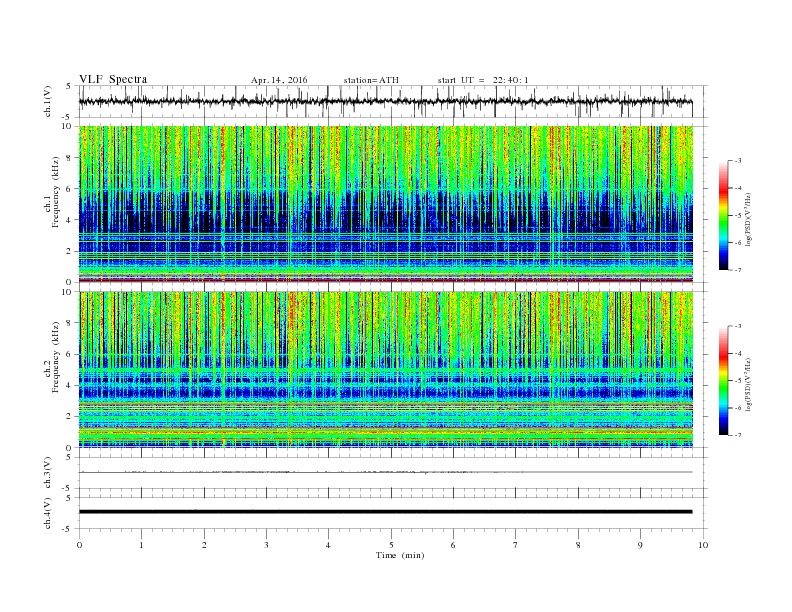Screen dimensions: 792x612
Task: Click the 'ch.1(V)' waveform axis label
Action: pos(48,101)
